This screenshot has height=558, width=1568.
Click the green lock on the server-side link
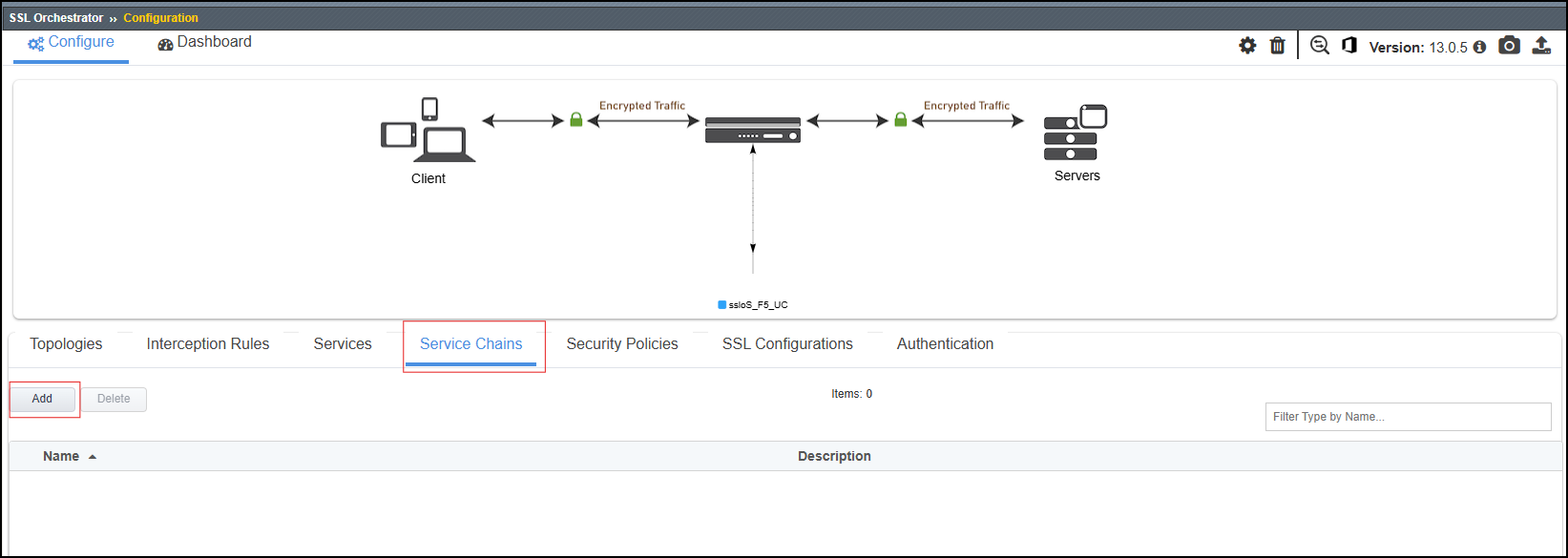click(900, 120)
